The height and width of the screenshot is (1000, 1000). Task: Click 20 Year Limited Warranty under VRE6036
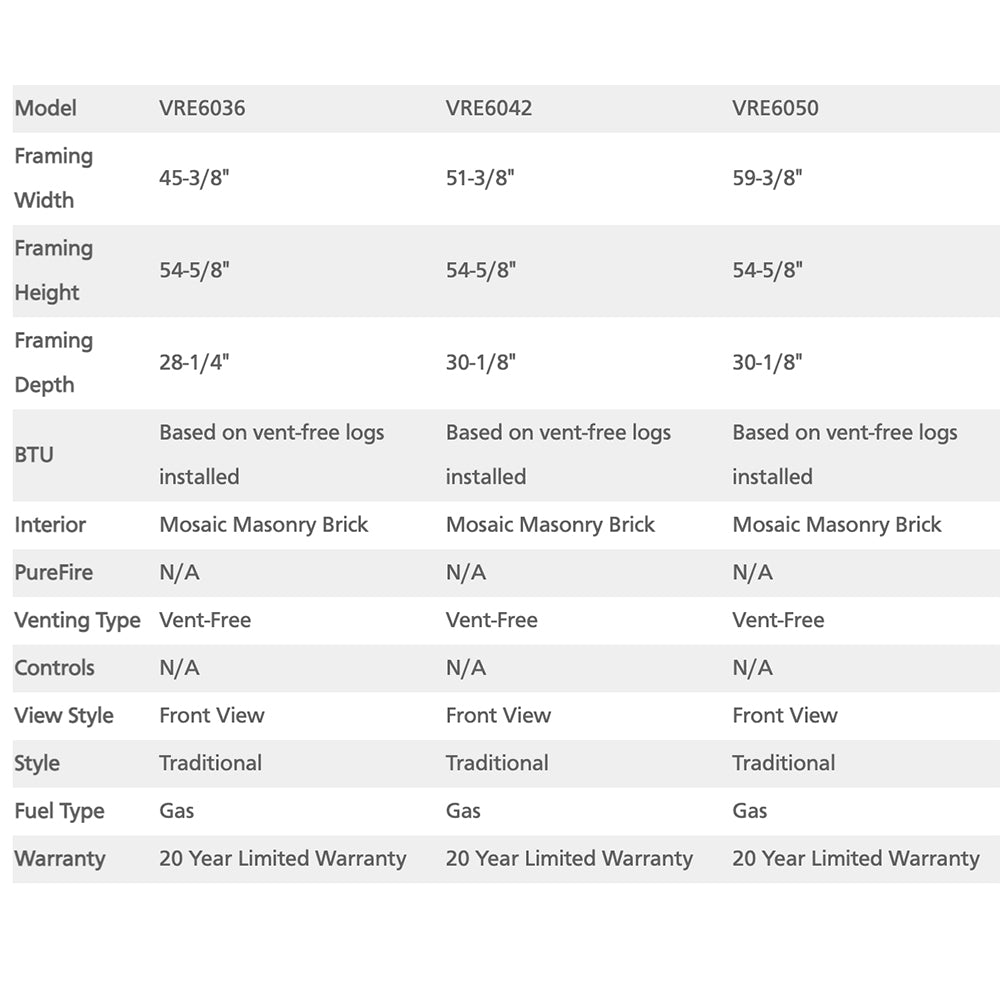(x=283, y=858)
